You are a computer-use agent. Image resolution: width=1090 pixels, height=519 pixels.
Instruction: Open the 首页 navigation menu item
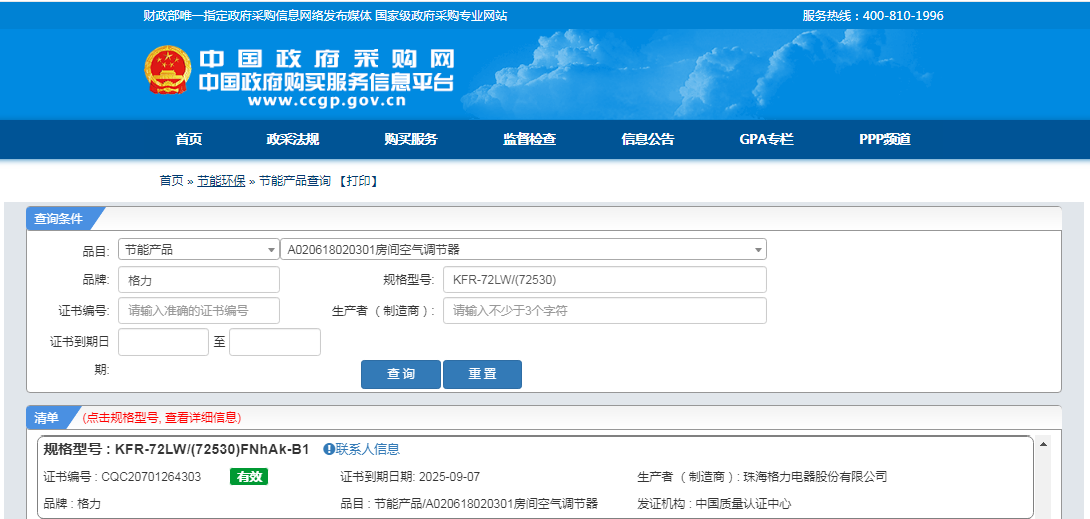[x=188, y=139]
